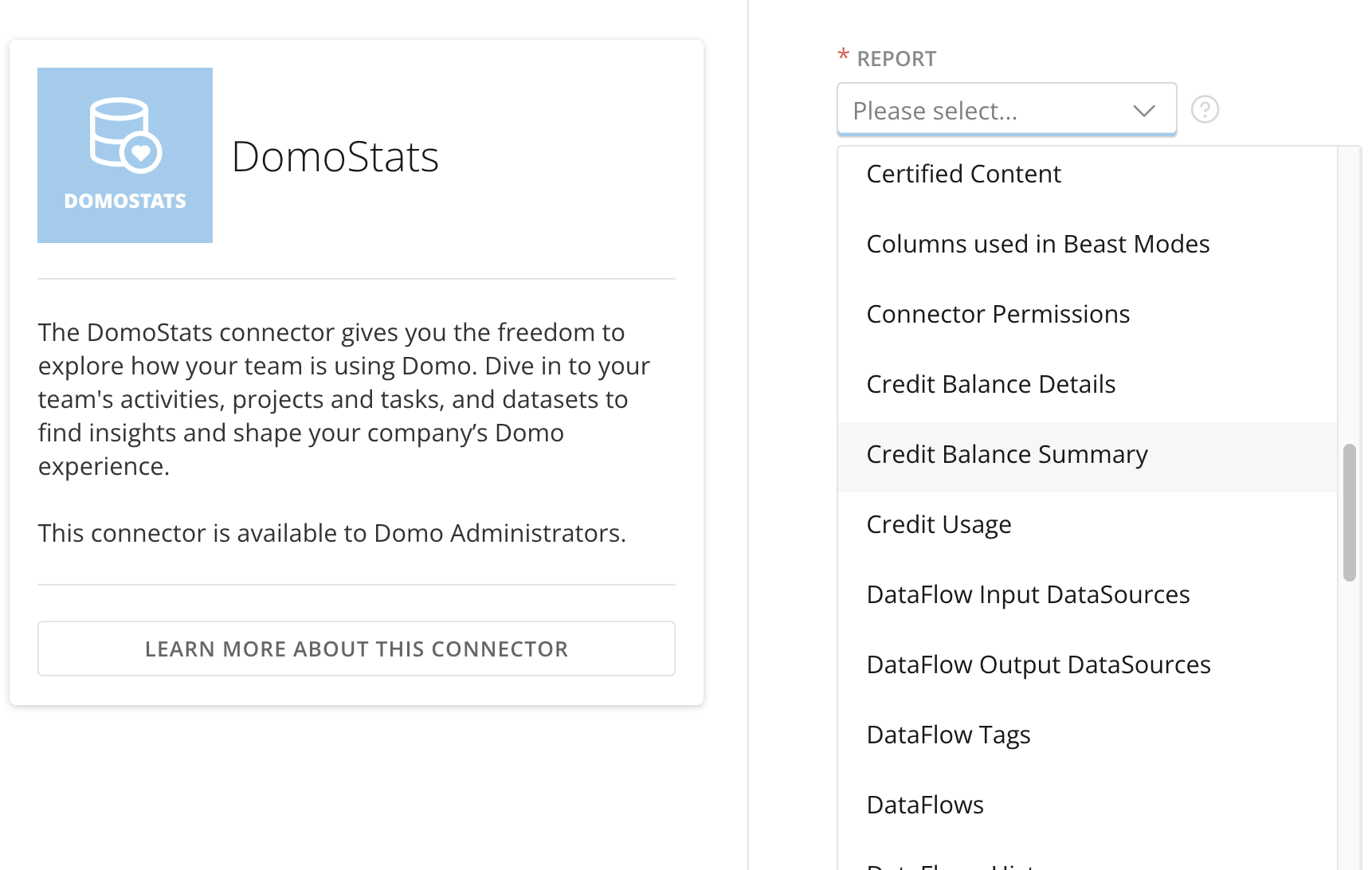1372x870 pixels.
Task: Pick Credit Balance Details from the list
Action: 990,384
